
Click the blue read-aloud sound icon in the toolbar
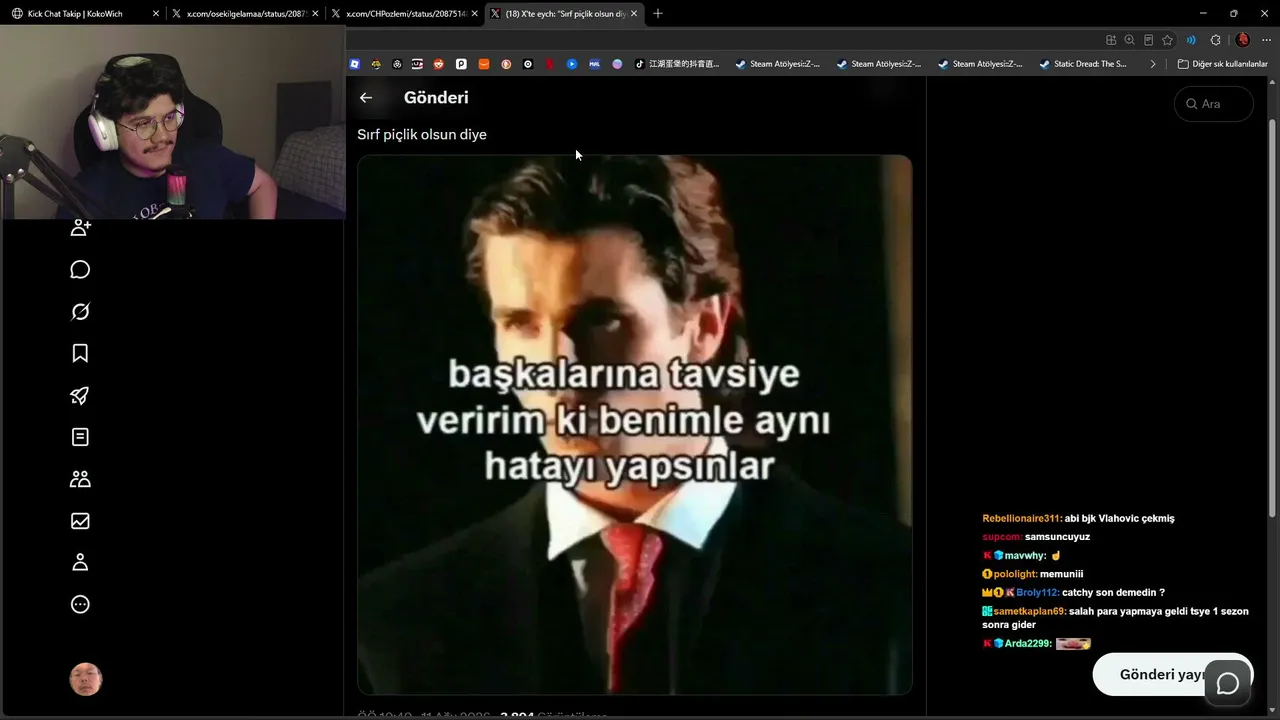click(1191, 40)
